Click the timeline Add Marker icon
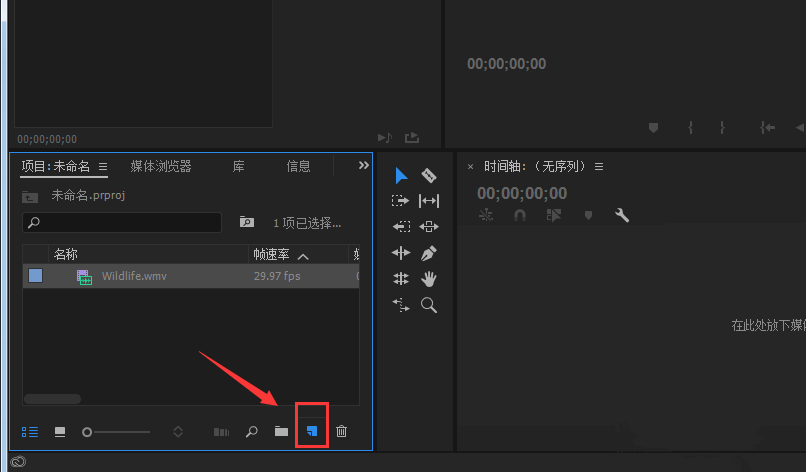 tap(589, 215)
